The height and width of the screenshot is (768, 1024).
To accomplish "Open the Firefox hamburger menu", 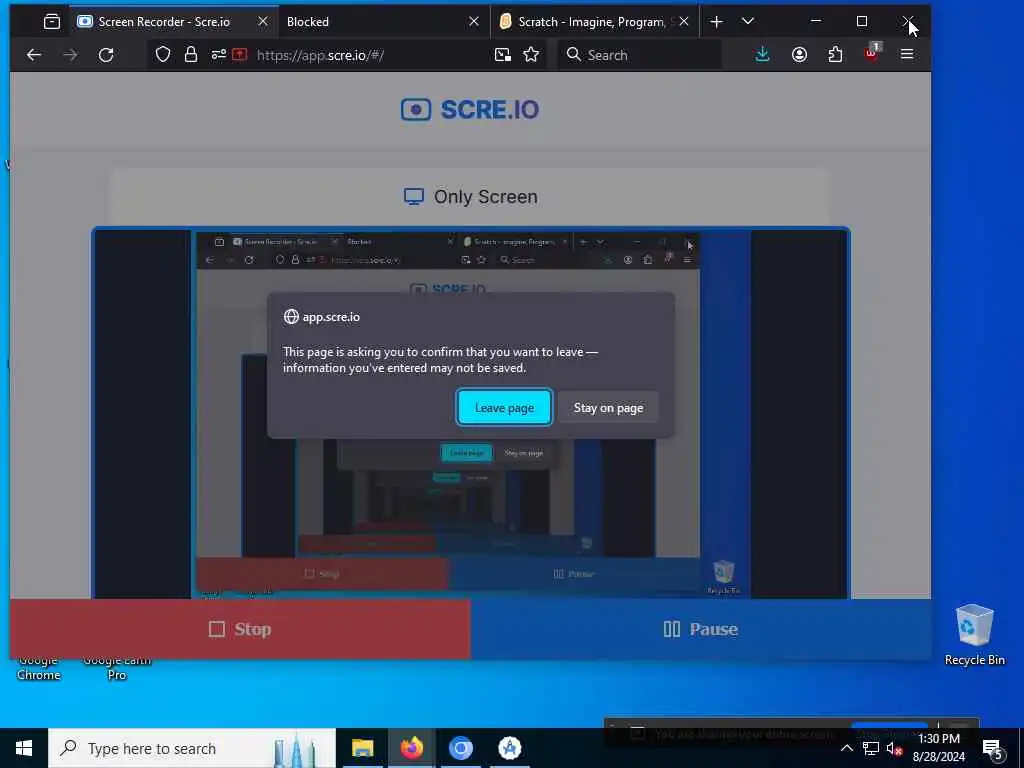I will (x=907, y=55).
